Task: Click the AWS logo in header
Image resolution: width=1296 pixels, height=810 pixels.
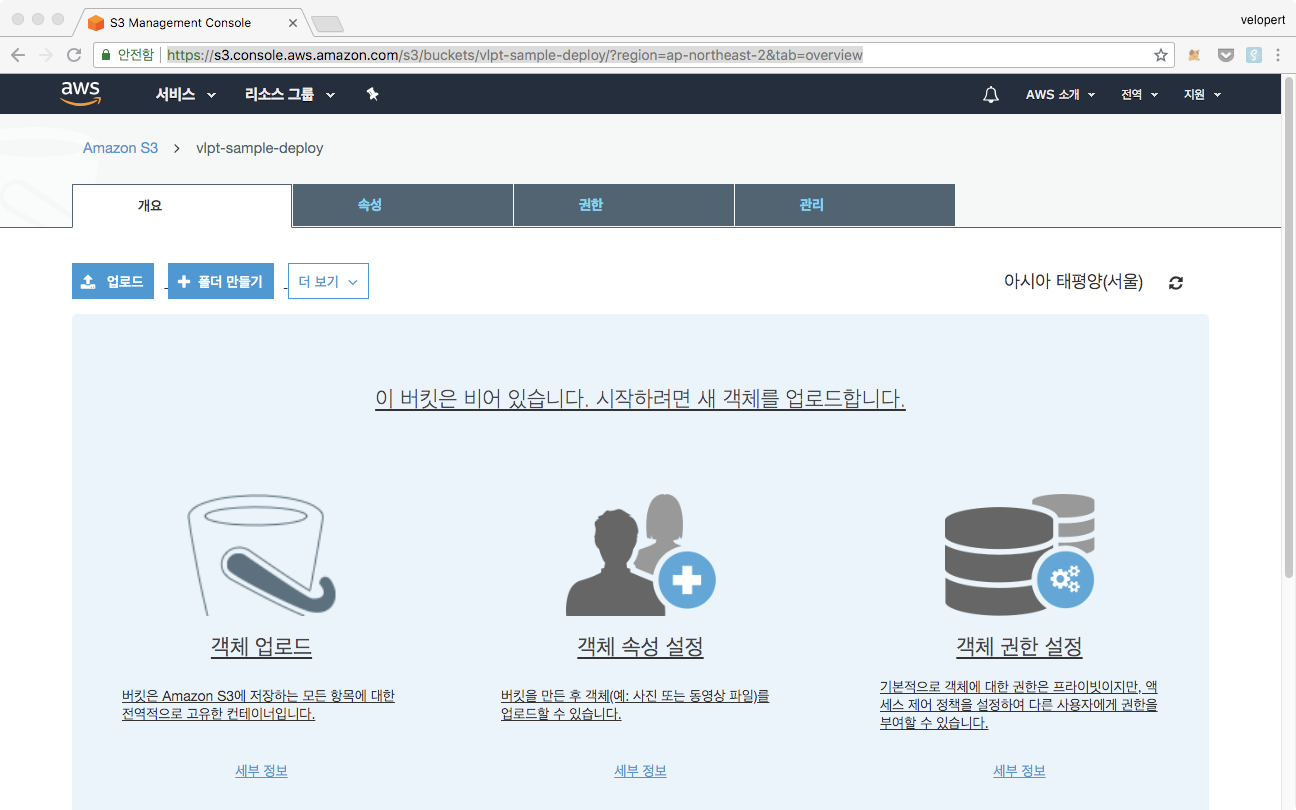Action: click(x=81, y=93)
